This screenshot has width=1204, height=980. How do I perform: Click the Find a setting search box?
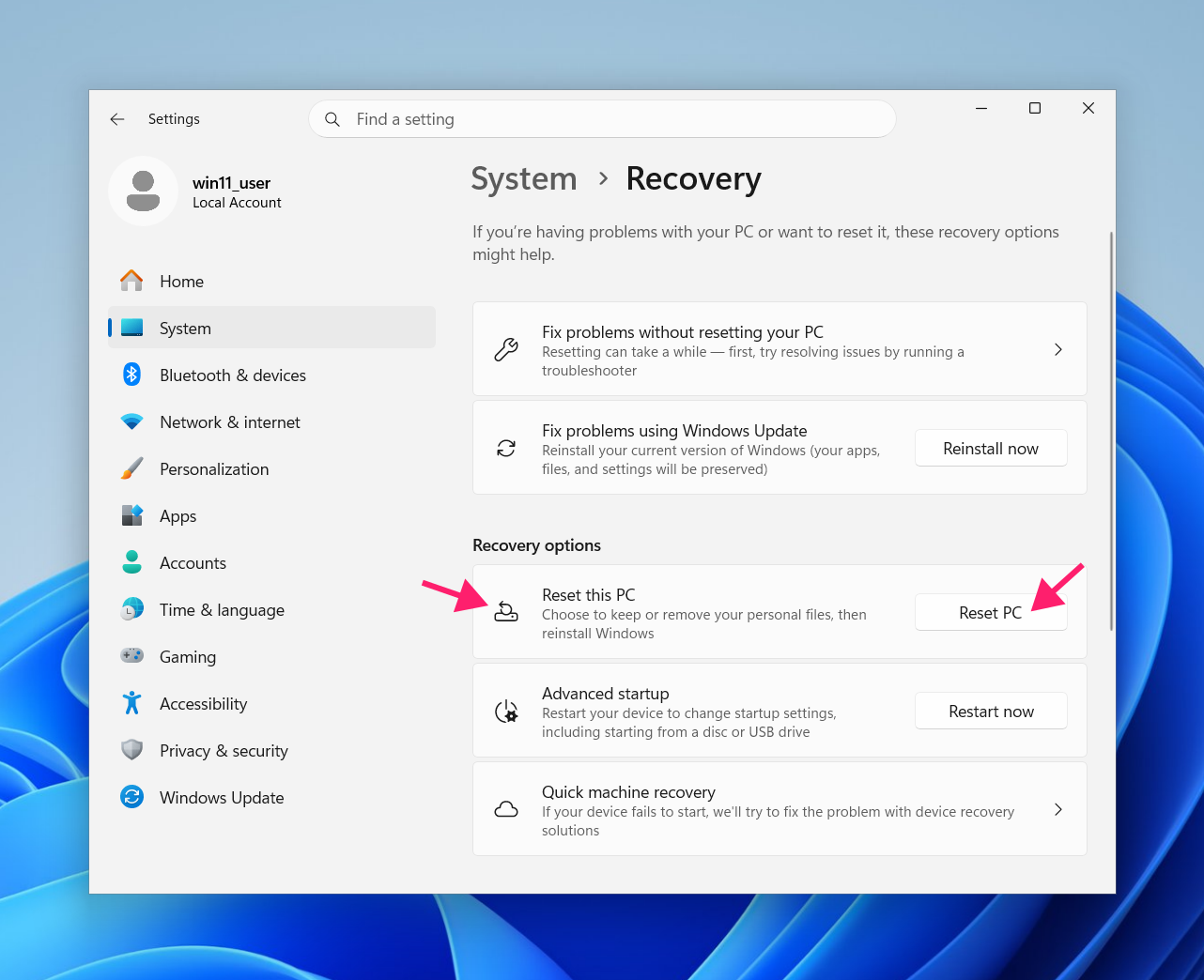[602, 119]
